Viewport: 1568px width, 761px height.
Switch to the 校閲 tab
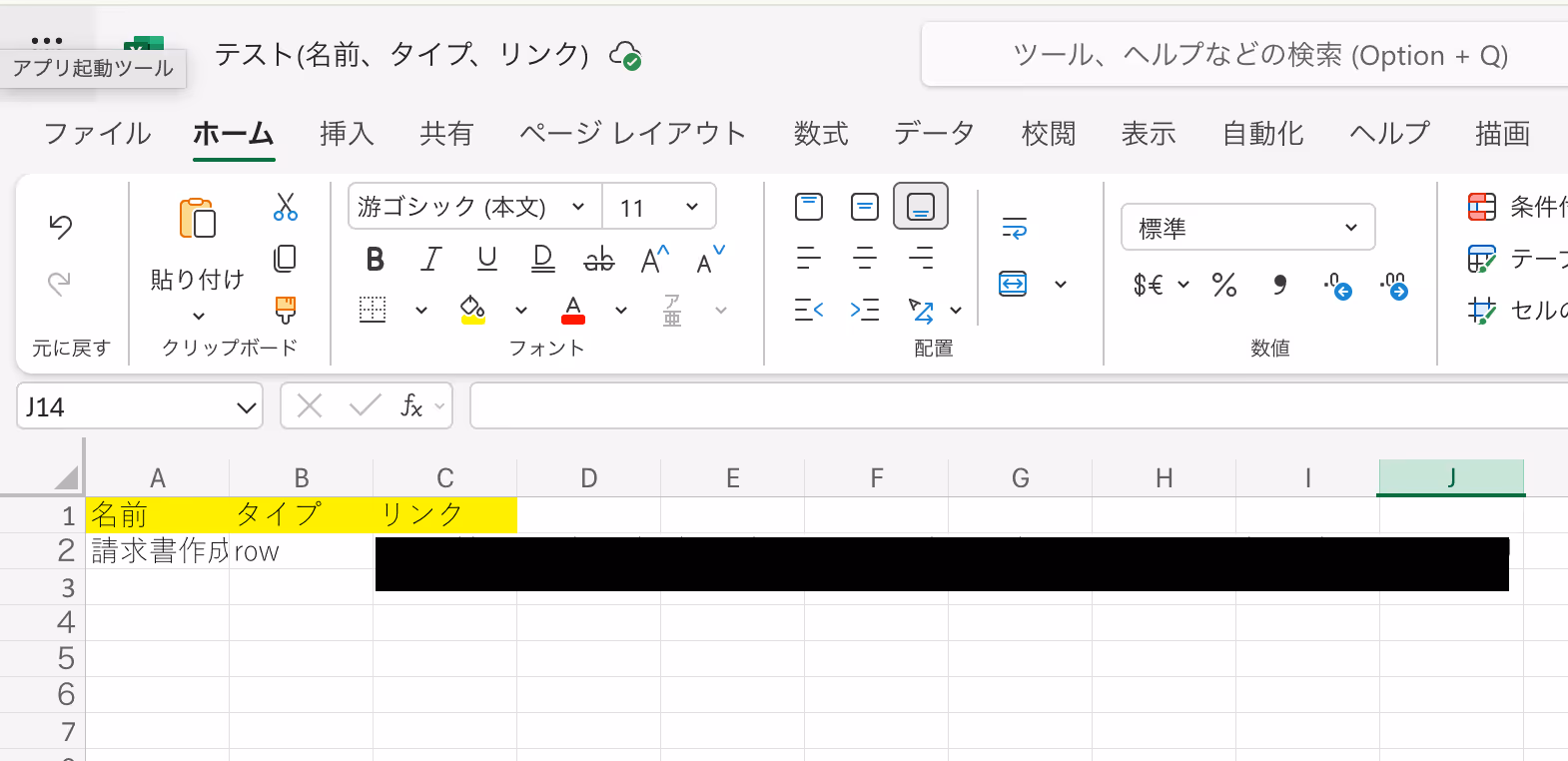tap(1049, 134)
